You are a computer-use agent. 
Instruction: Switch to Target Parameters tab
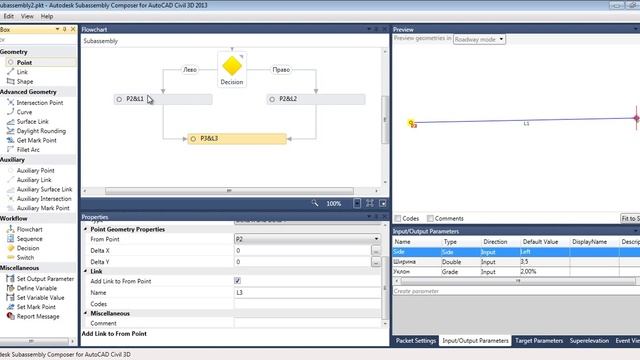pos(539,340)
